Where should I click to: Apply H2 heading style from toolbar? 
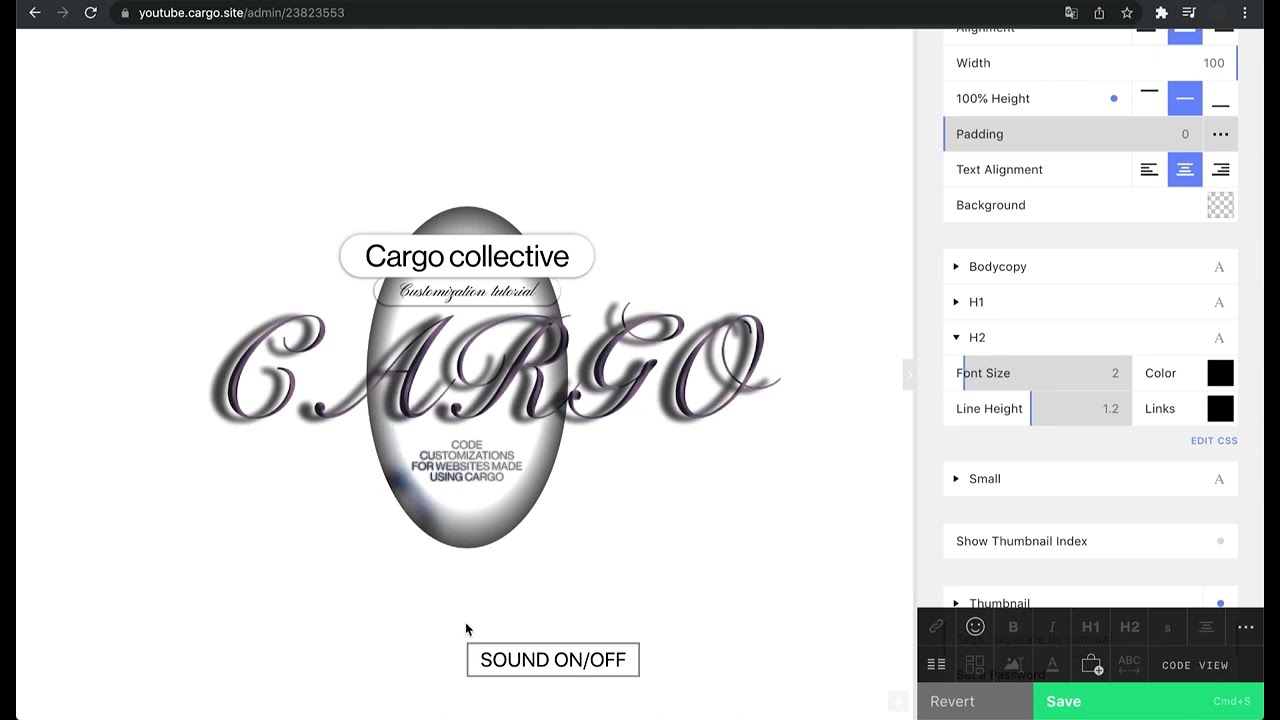coord(1129,627)
